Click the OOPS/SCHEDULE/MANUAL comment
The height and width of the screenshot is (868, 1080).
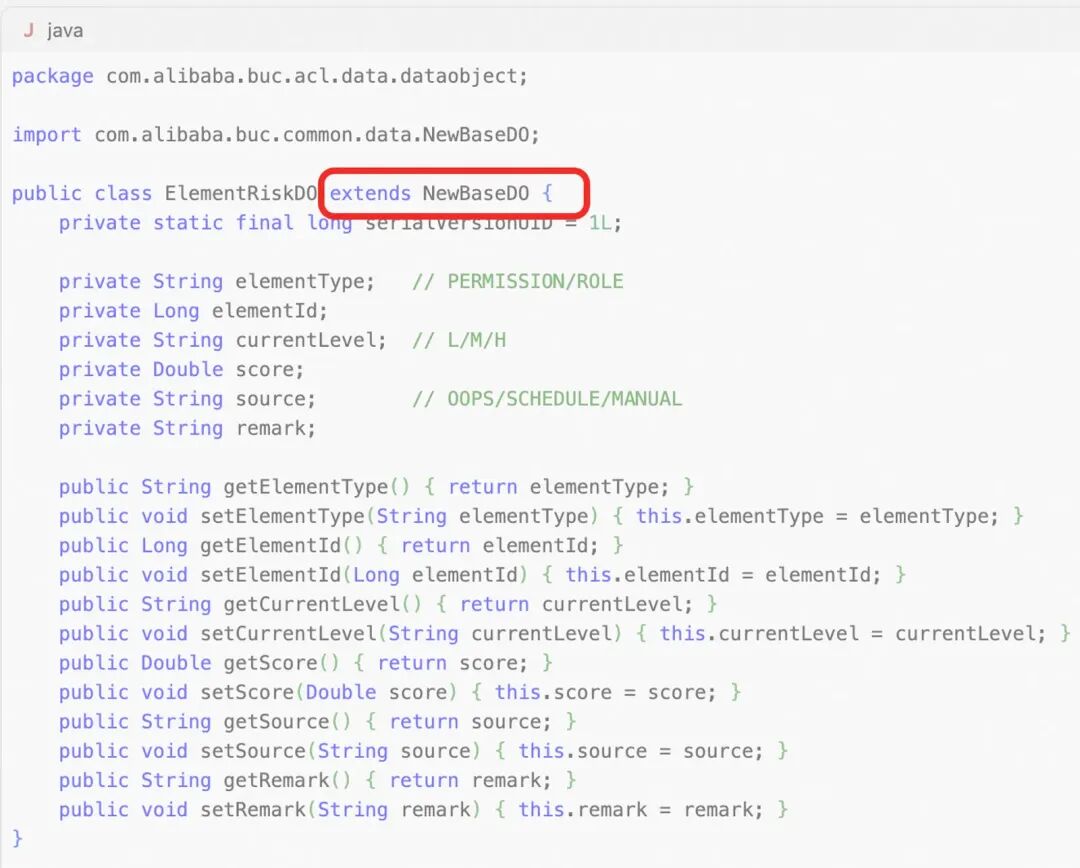point(547,399)
